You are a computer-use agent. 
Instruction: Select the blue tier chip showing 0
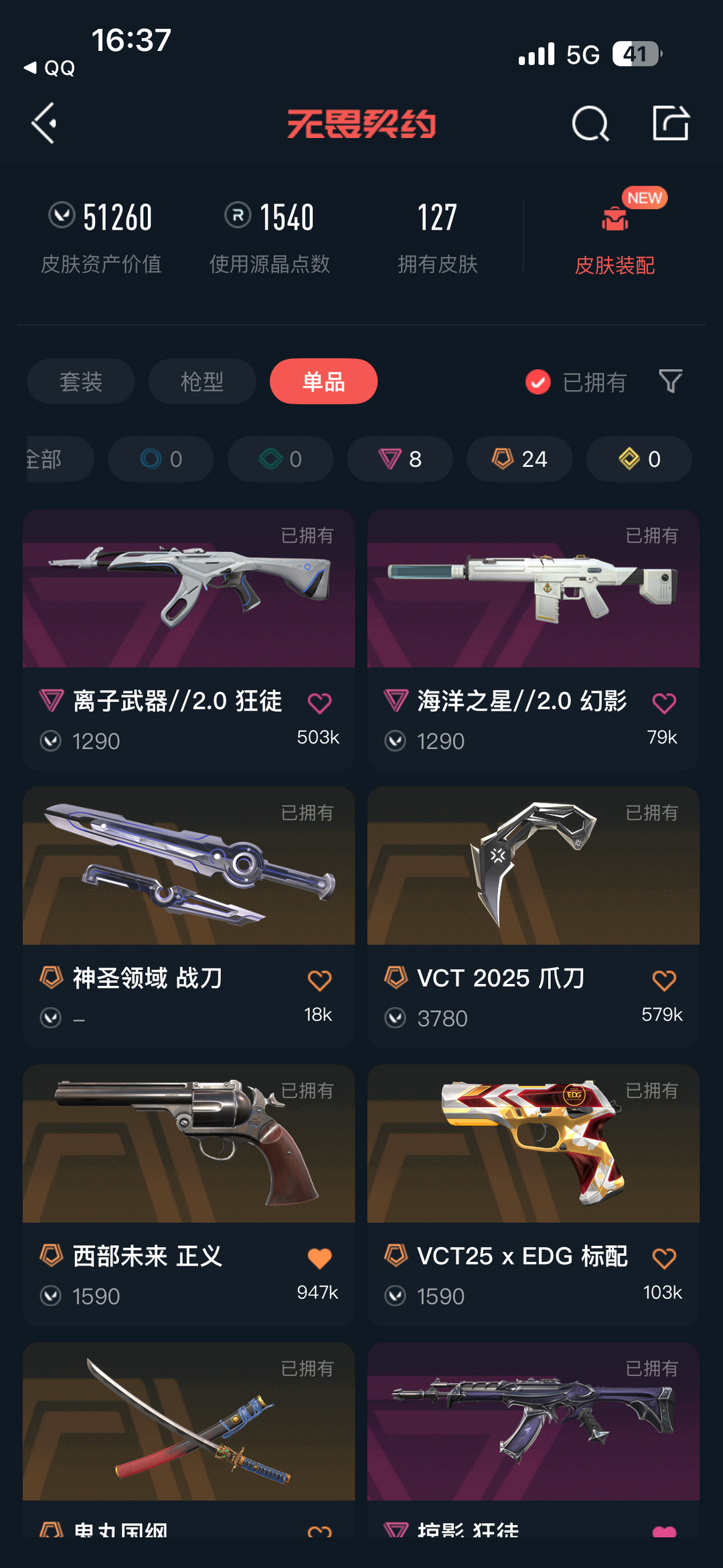161,459
